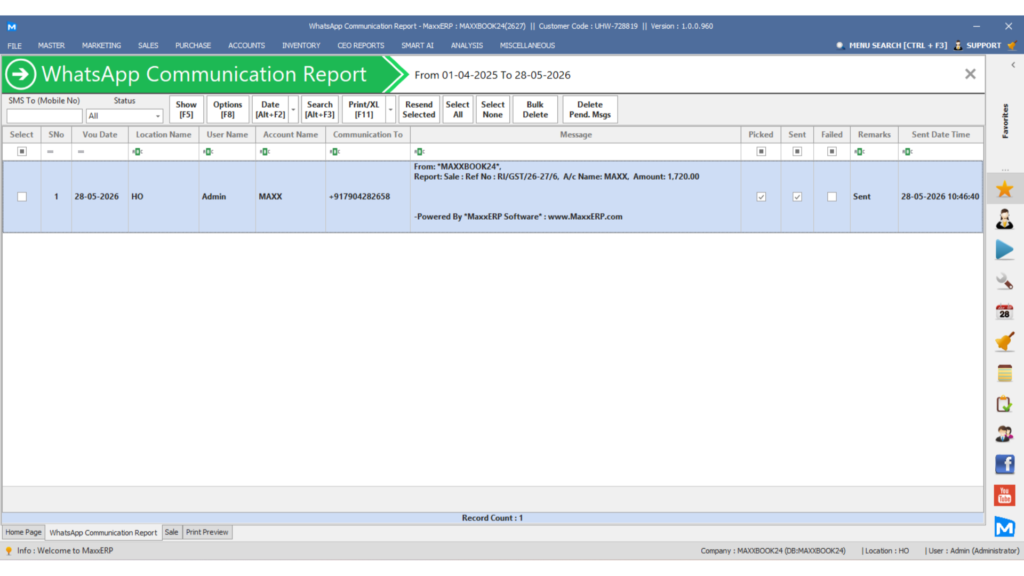Click the filter icon under User Name
1024x576 pixels.
click(x=208, y=152)
